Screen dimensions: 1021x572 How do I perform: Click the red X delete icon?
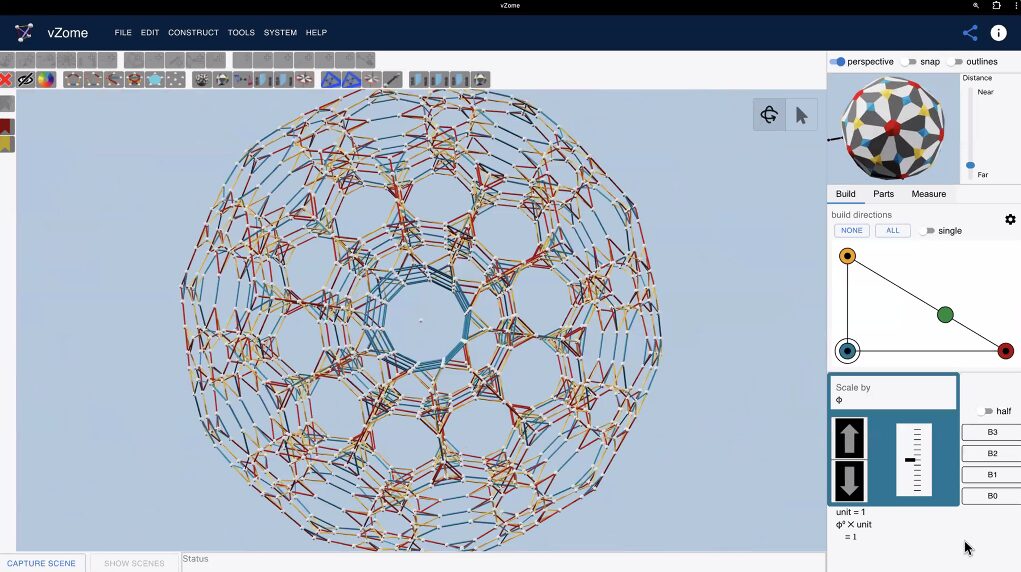[6, 80]
